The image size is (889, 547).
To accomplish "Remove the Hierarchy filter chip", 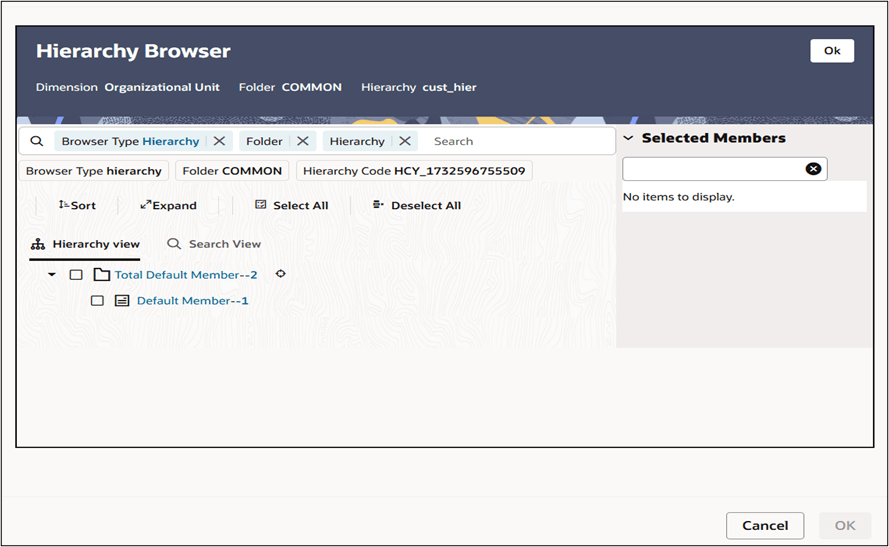I will click(x=405, y=141).
